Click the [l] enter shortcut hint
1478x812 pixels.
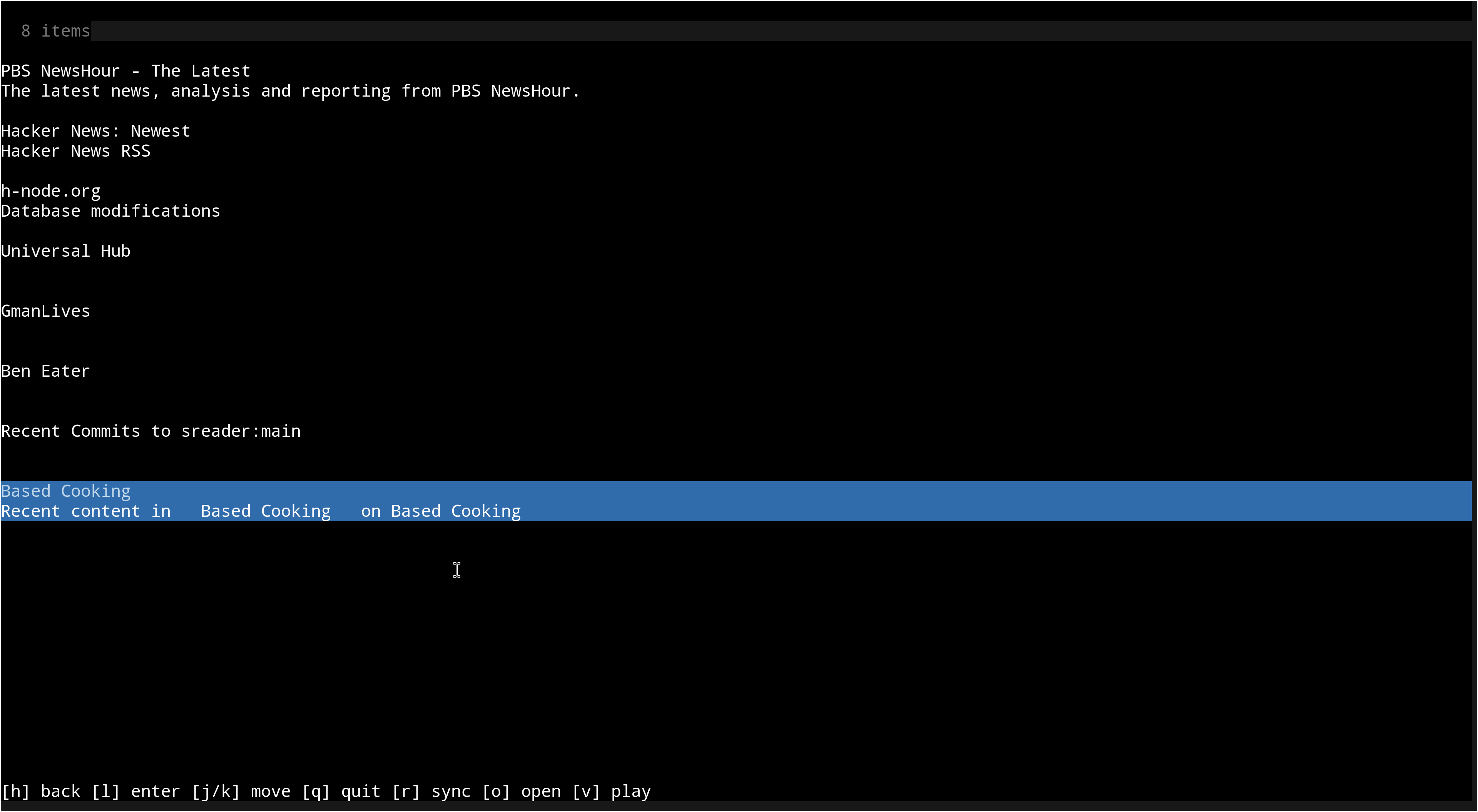pyautogui.click(x=135, y=791)
